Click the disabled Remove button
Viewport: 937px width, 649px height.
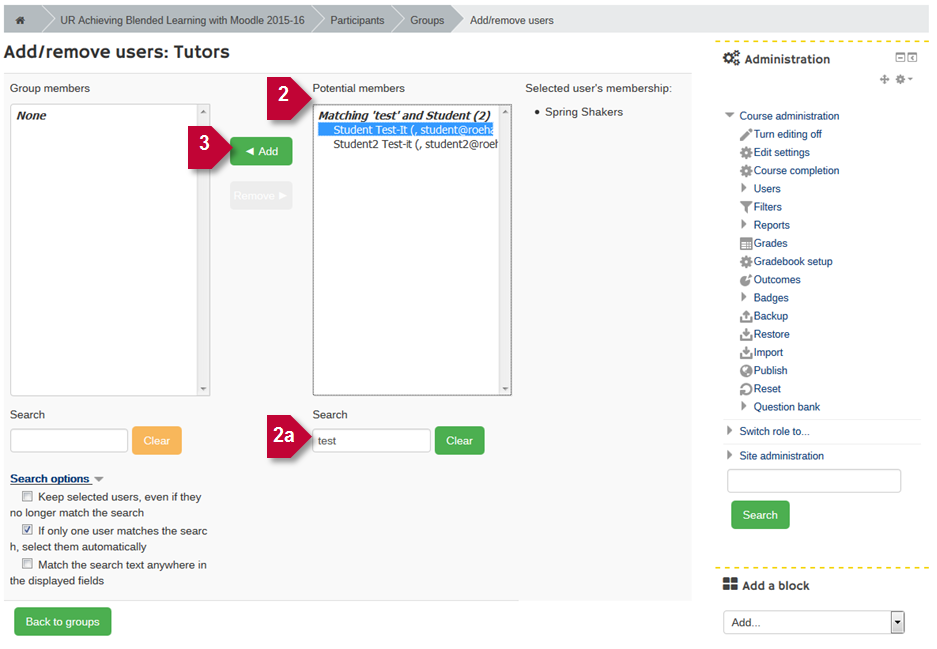[261, 195]
